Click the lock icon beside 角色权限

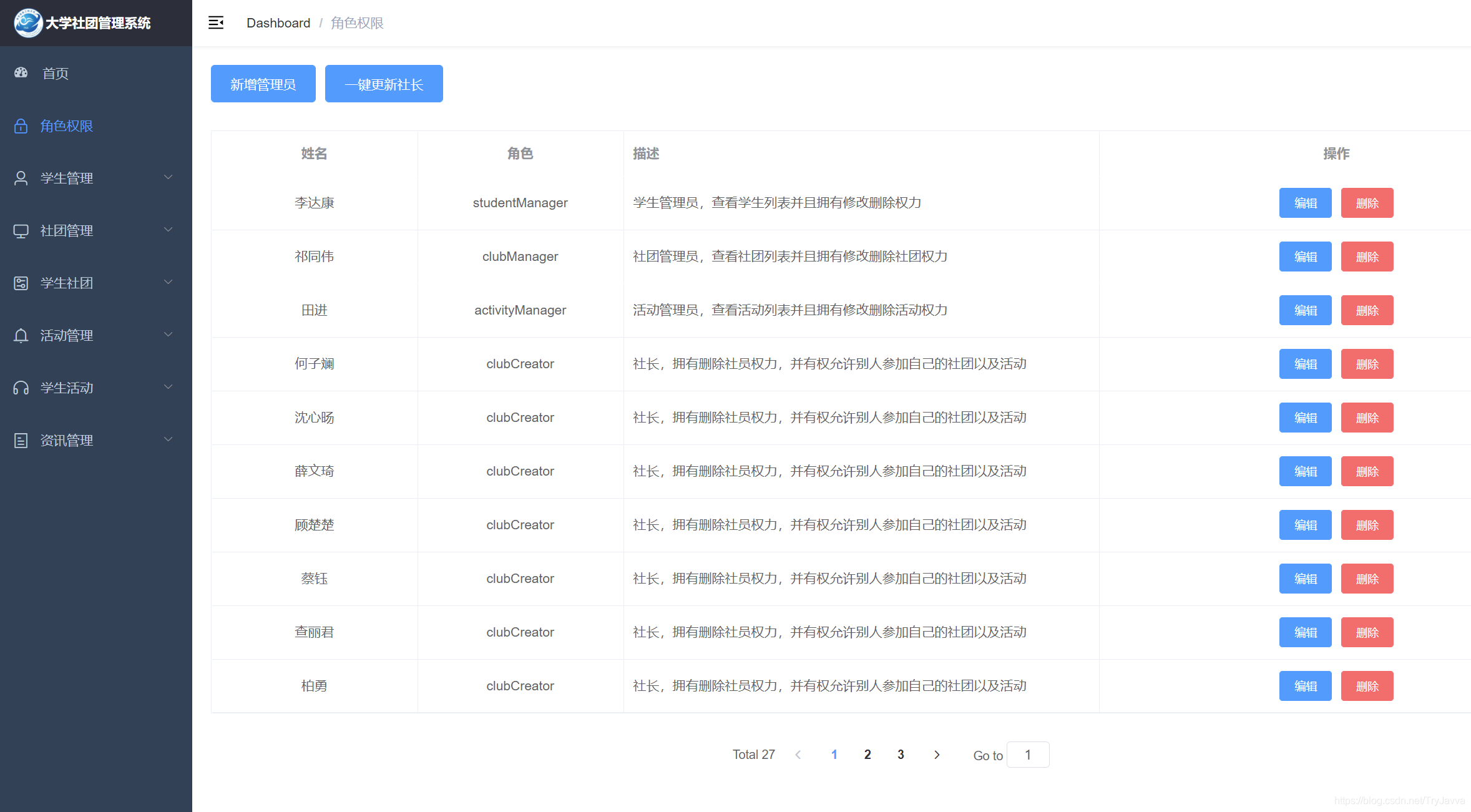(x=21, y=126)
